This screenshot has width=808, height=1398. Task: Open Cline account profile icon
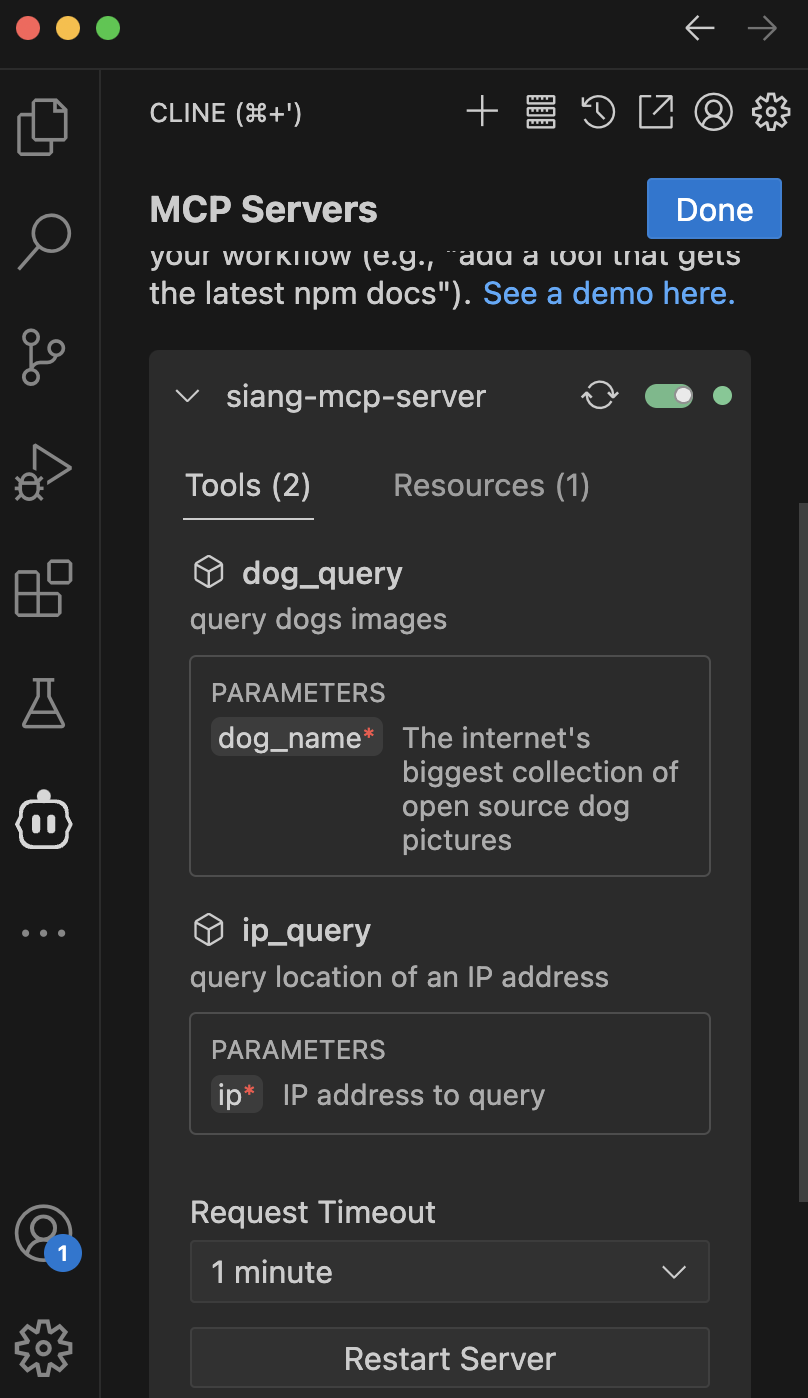point(714,112)
